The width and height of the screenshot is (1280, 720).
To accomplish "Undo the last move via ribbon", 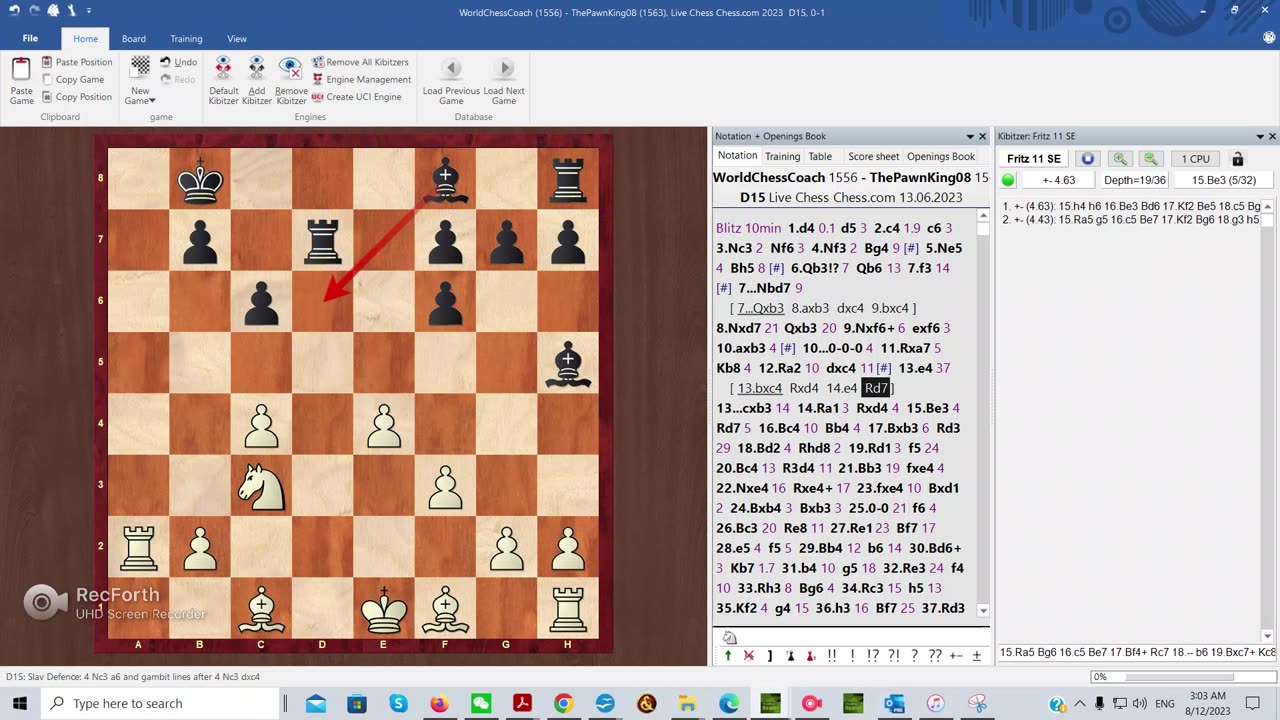I will click(x=179, y=62).
